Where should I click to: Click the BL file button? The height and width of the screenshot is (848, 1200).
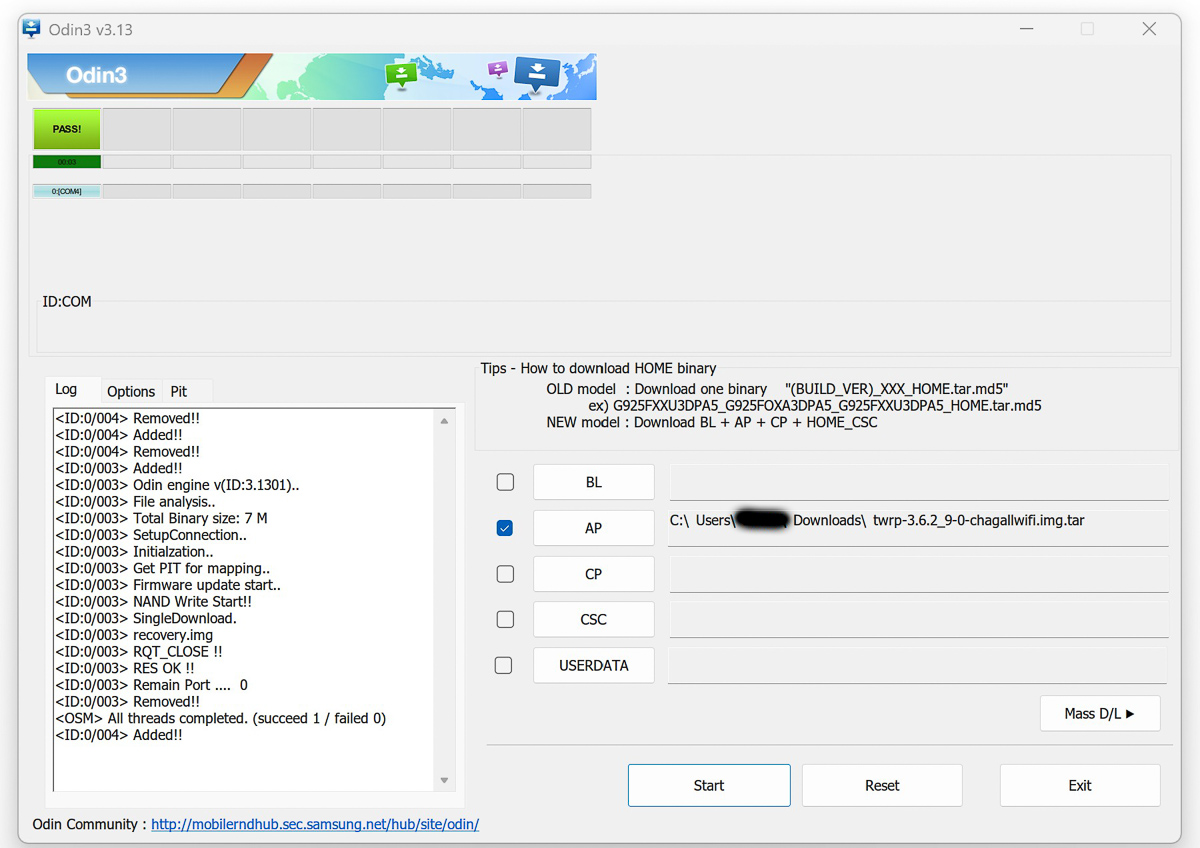click(x=594, y=482)
